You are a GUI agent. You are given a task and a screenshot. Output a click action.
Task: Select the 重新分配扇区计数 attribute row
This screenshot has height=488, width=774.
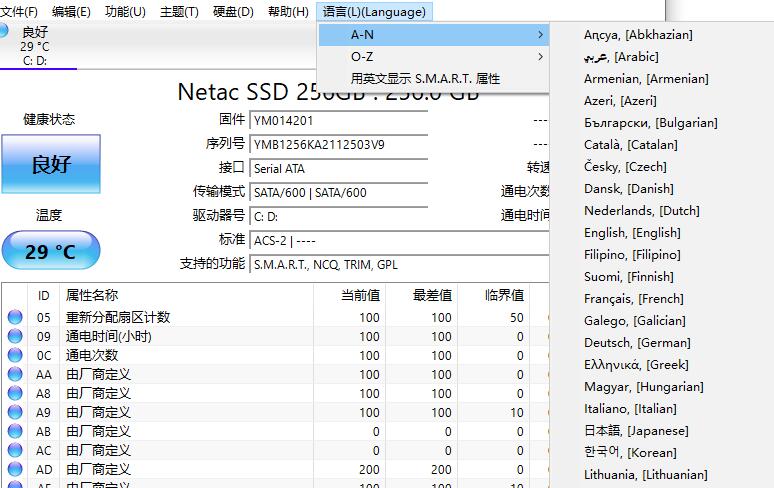click(275, 317)
